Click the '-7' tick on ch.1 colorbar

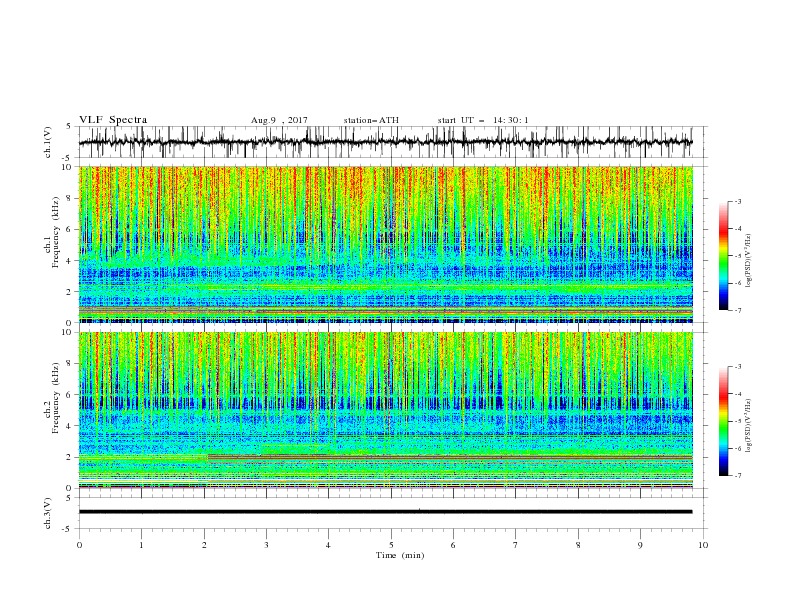pyautogui.click(x=738, y=310)
